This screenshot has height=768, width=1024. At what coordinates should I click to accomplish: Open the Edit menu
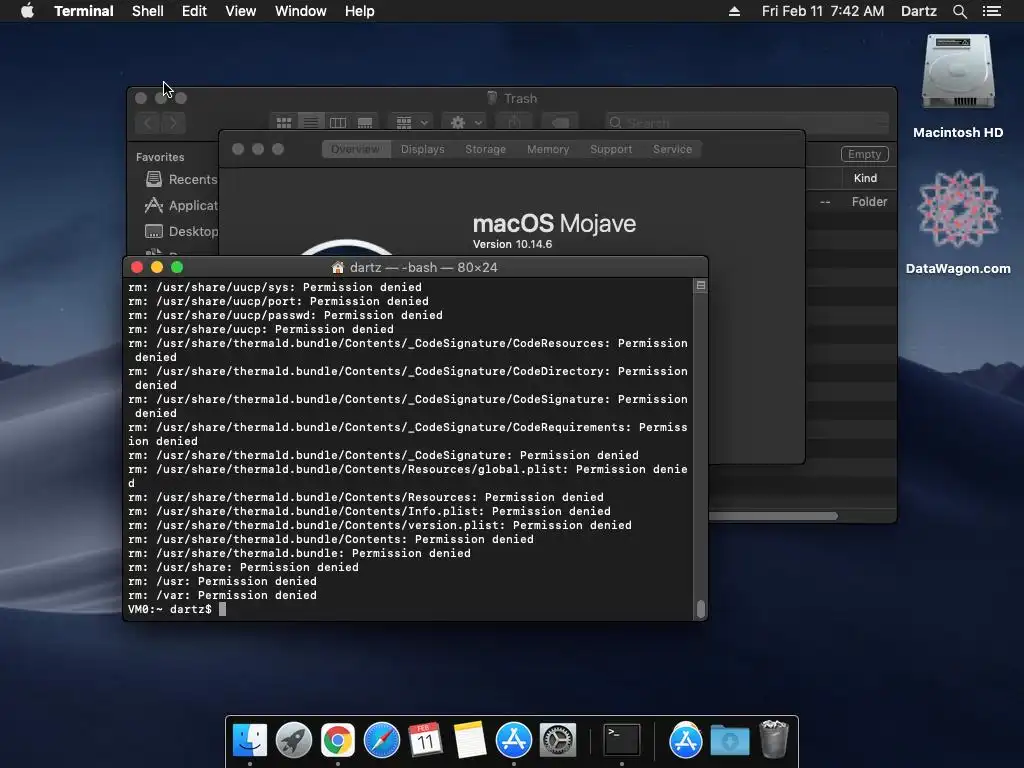point(194,11)
